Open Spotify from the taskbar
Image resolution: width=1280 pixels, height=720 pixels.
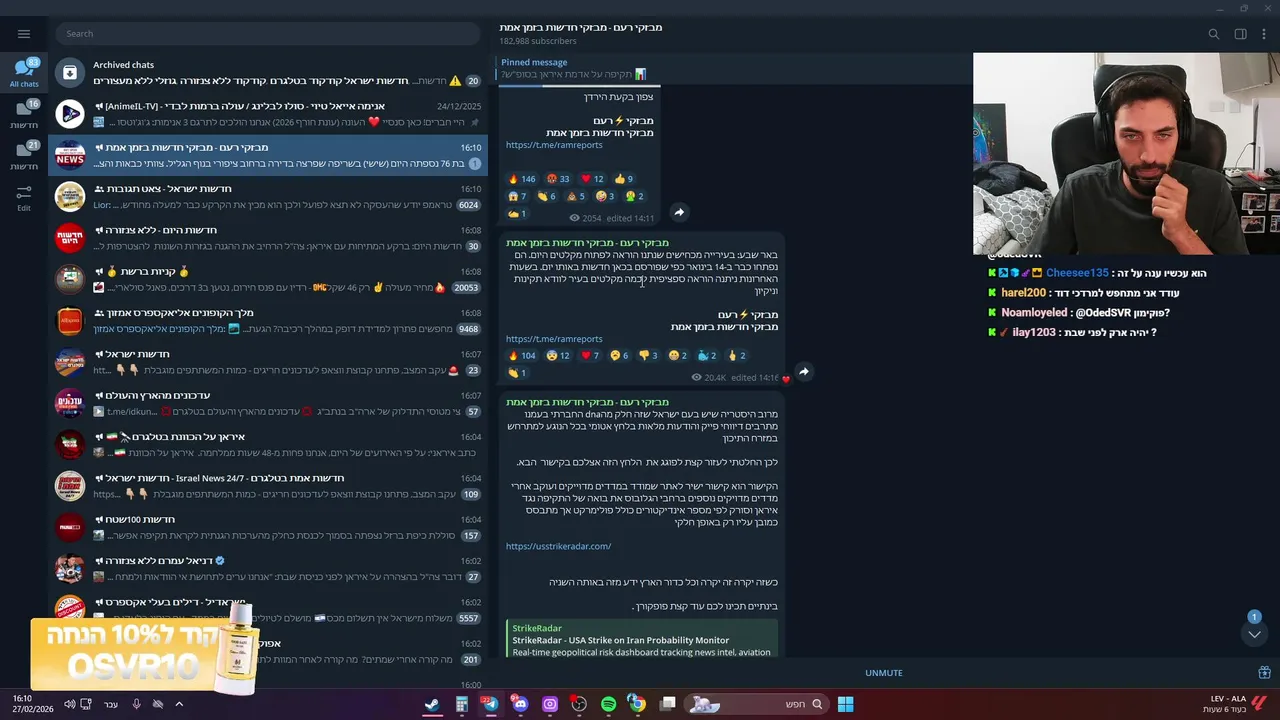(x=608, y=704)
